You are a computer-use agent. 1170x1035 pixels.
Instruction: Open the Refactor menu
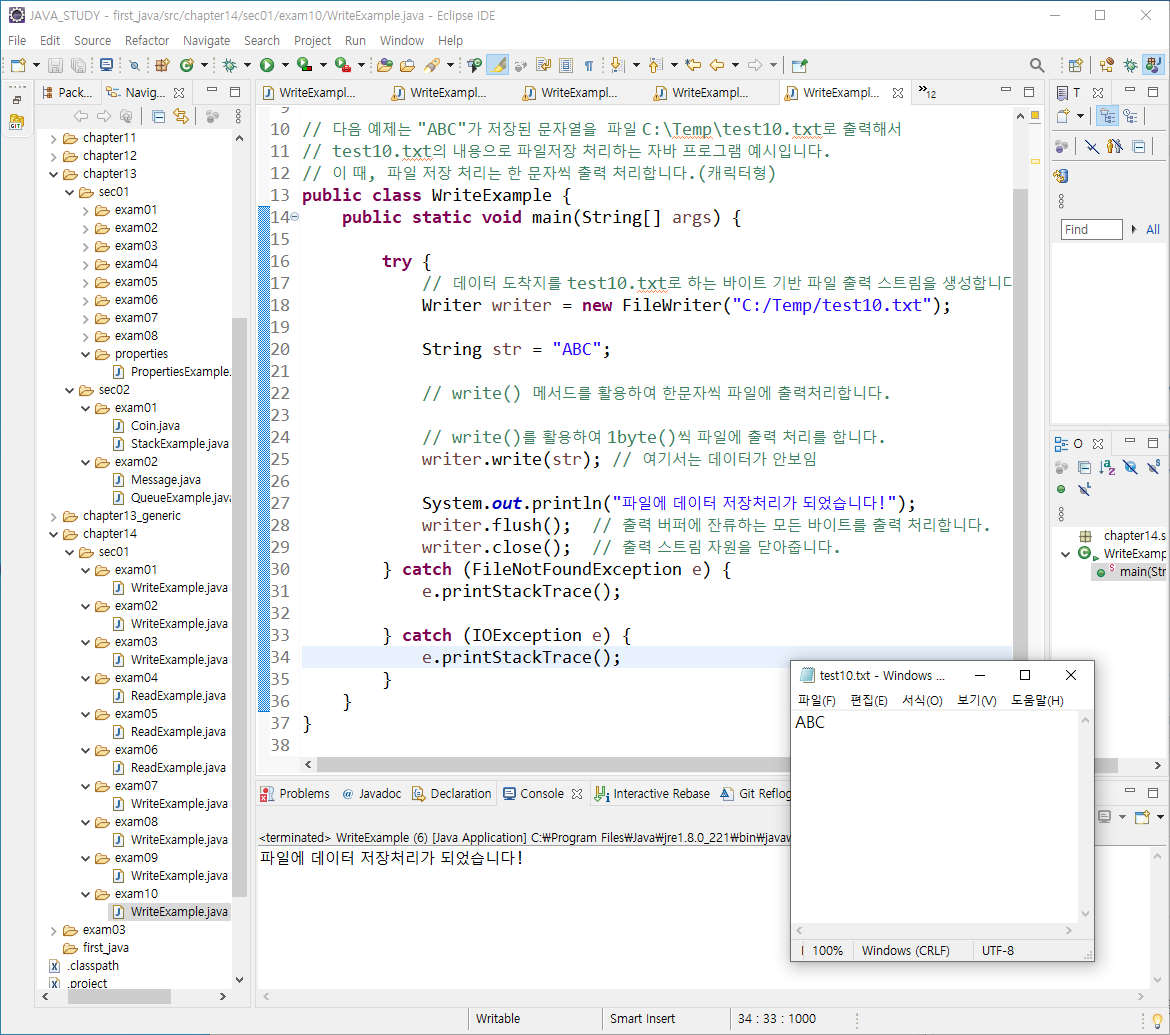click(x=147, y=40)
